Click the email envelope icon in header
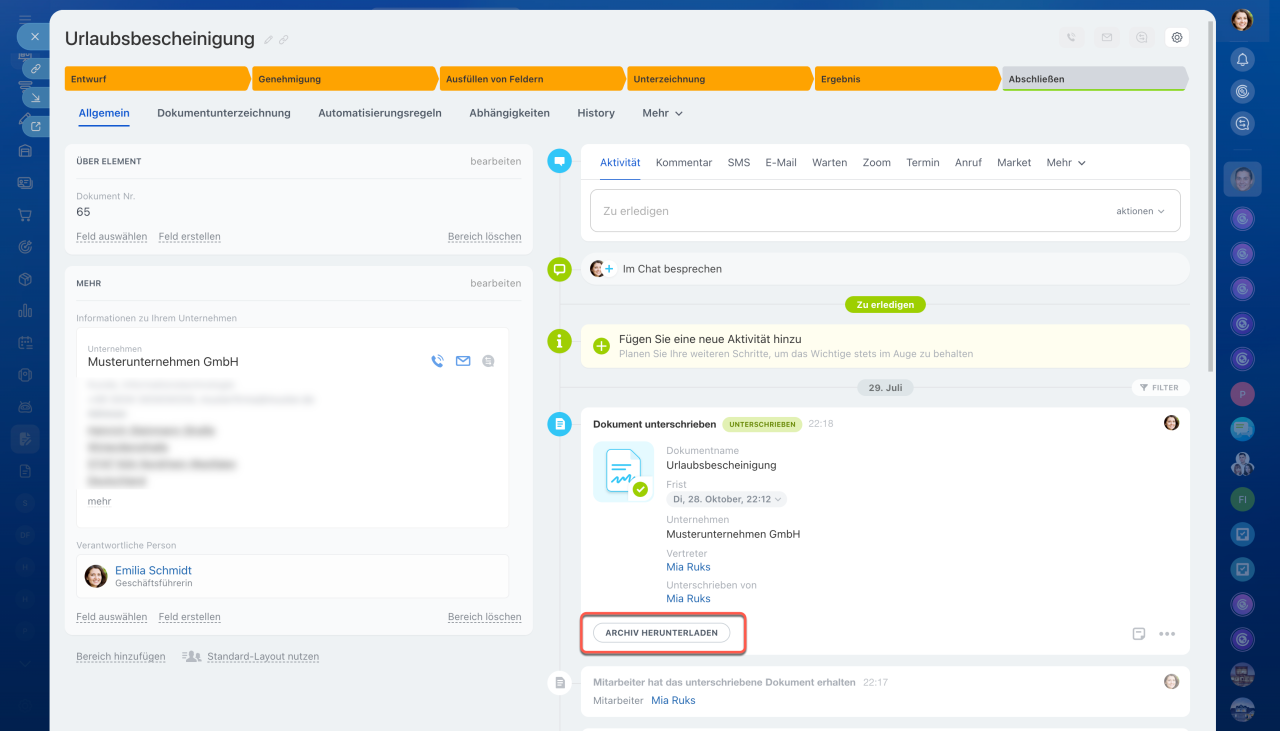1280x731 pixels. point(1106,38)
